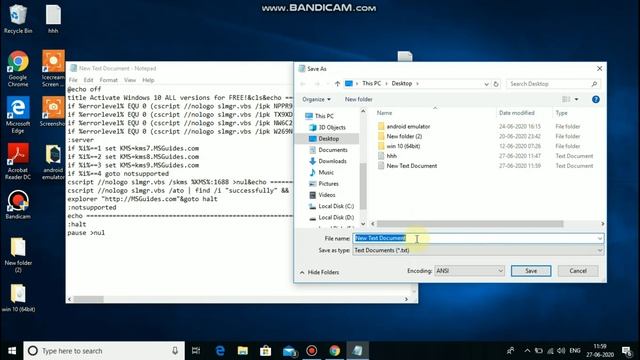The image size is (640, 360).
Task: Open the hhh text file on desktop
Action: pos(53,18)
